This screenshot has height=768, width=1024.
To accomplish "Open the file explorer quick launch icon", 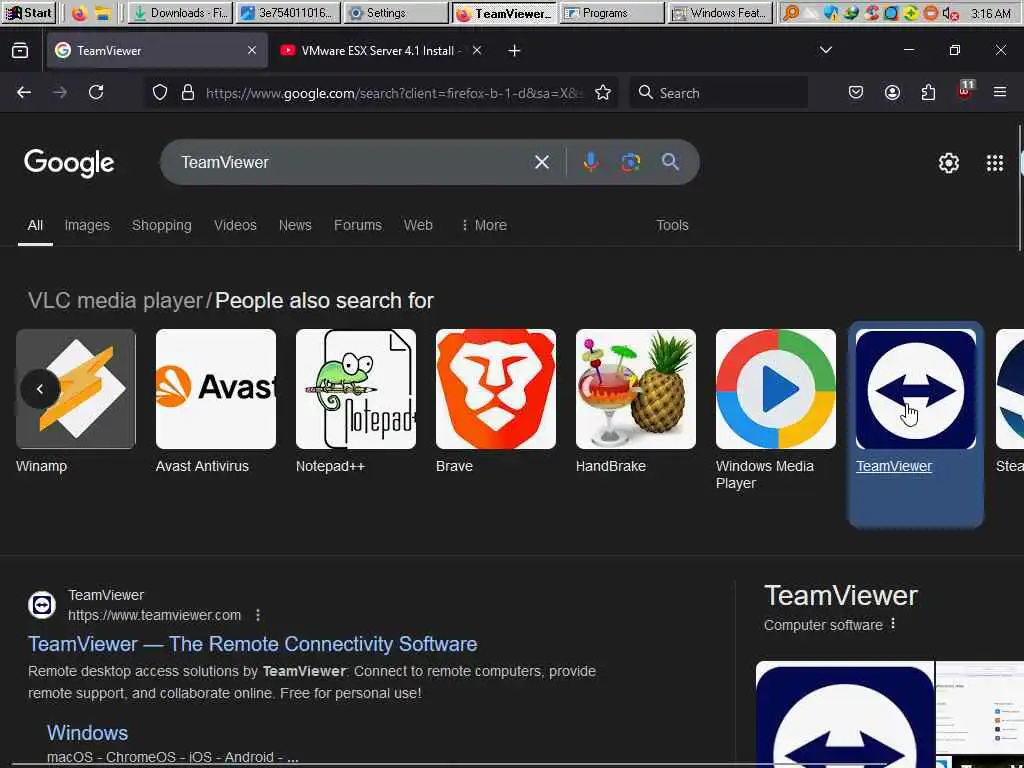I will 102,13.
